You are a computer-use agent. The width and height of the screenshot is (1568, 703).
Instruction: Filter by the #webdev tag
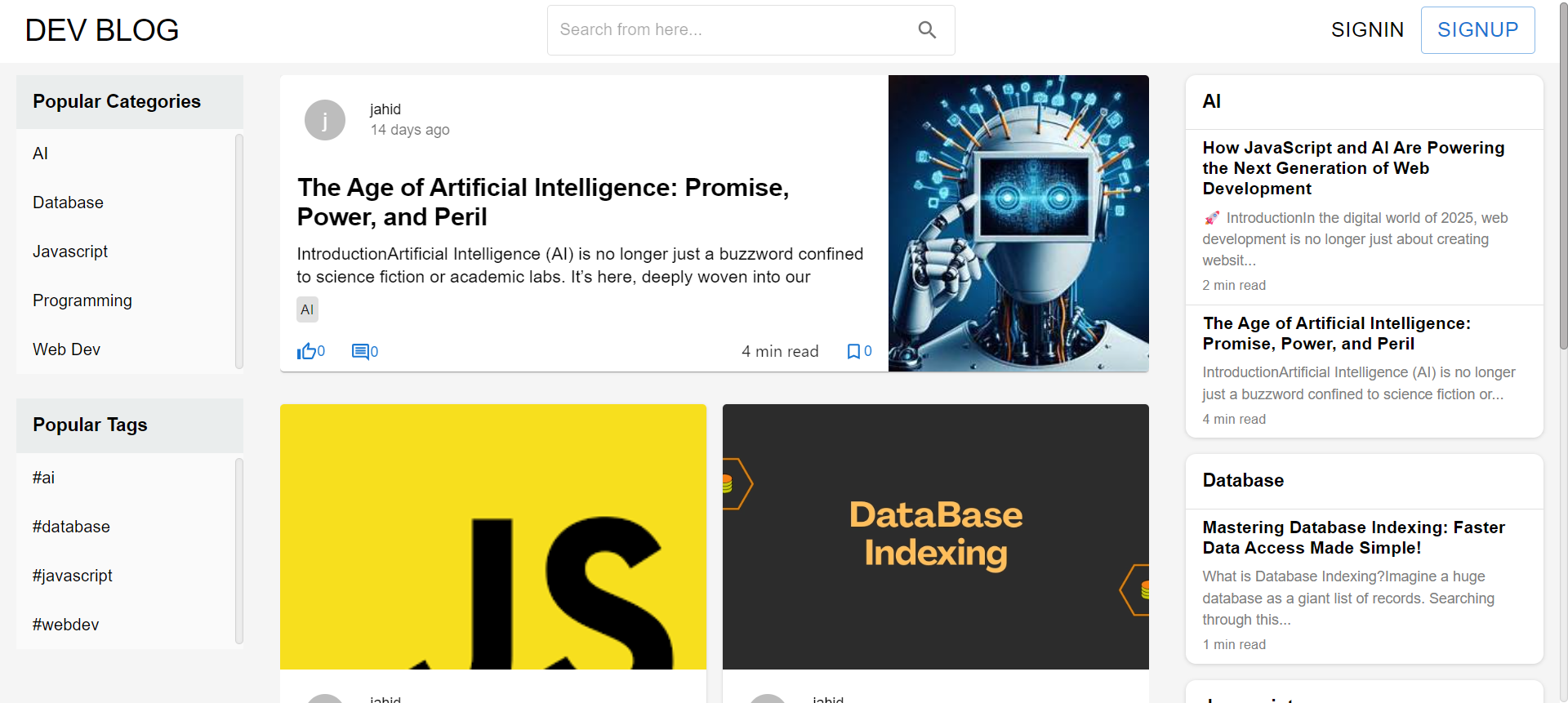coord(66,625)
